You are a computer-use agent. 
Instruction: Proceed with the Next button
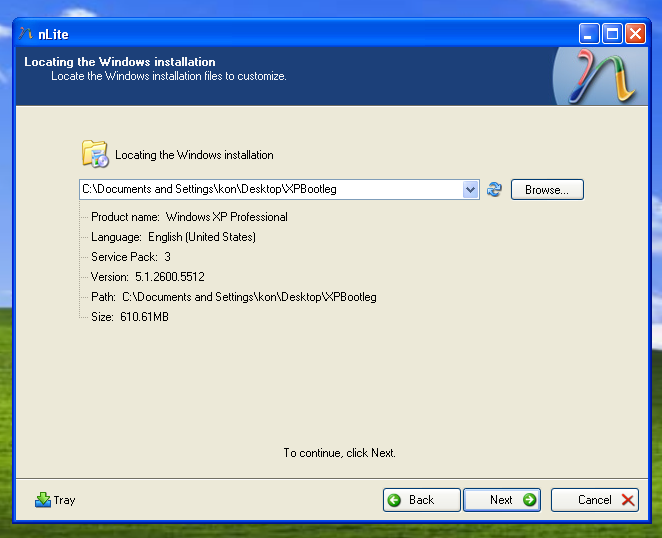(502, 500)
